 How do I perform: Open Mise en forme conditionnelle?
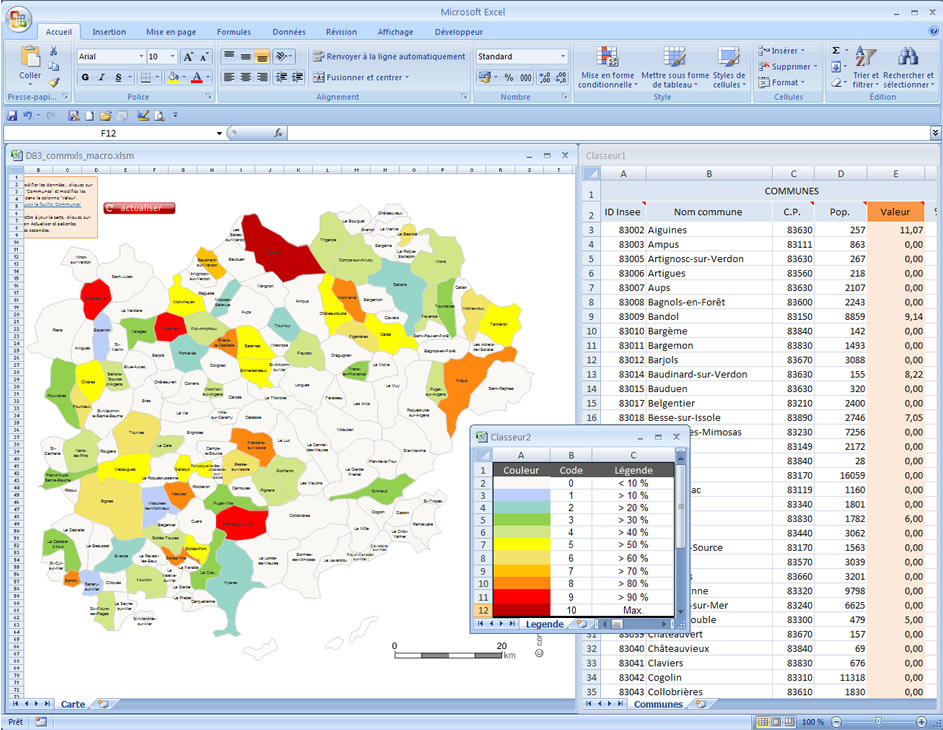click(607, 67)
